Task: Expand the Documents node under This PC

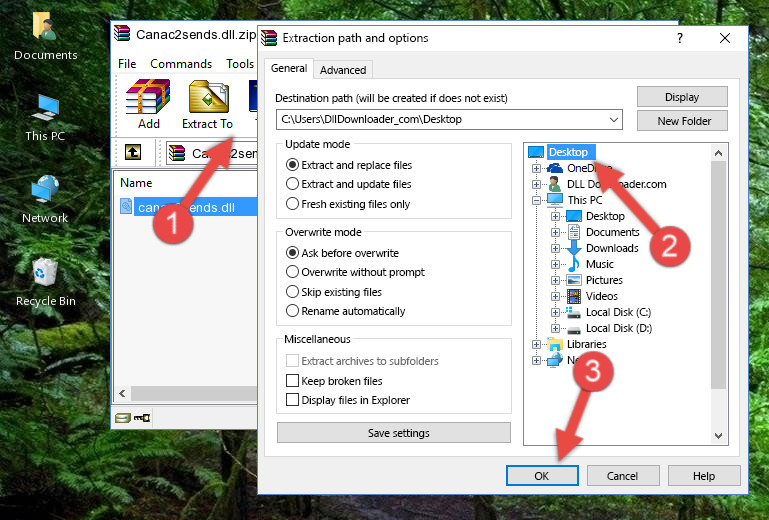Action: pos(555,233)
